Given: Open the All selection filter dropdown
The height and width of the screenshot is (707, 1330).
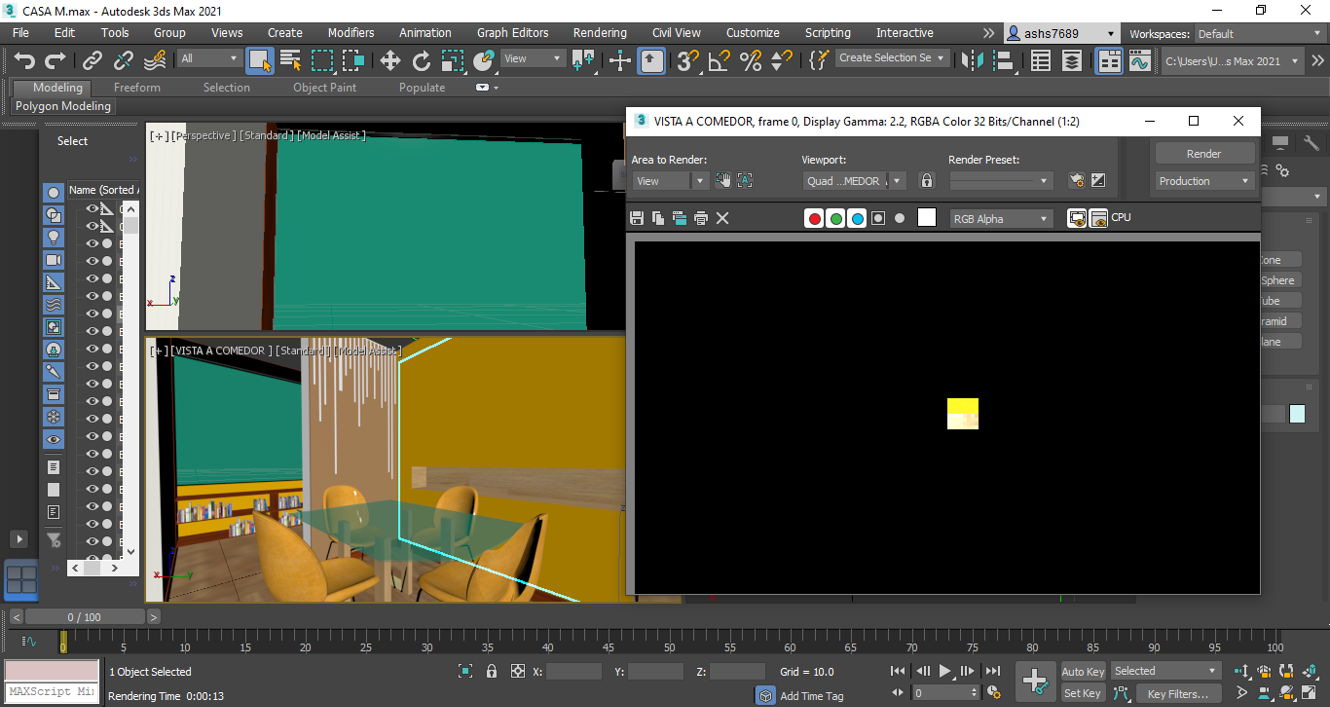Looking at the screenshot, I should pyautogui.click(x=209, y=59).
